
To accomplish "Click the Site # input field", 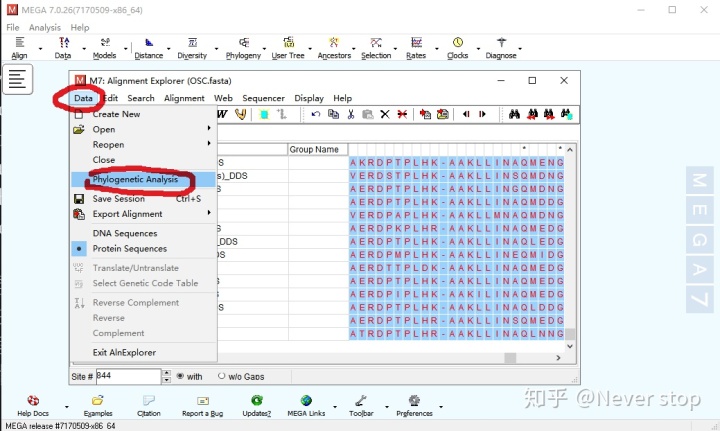I will tap(128, 376).
